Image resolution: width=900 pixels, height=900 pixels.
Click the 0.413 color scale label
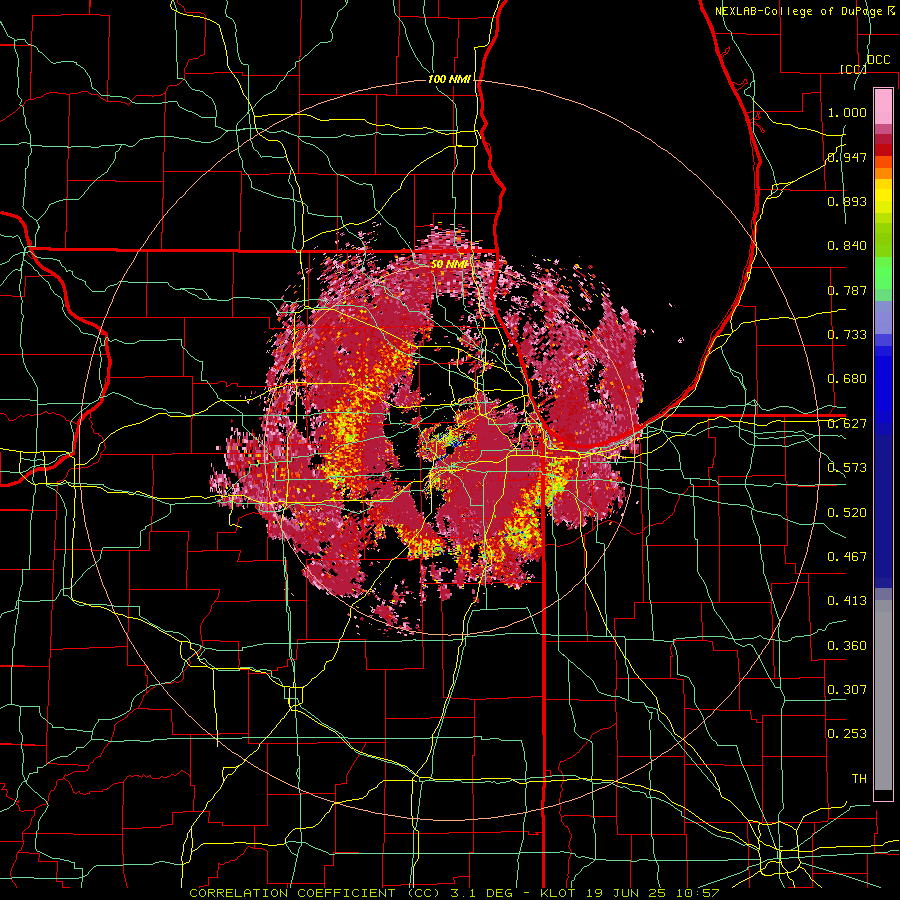(x=847, y=601)
